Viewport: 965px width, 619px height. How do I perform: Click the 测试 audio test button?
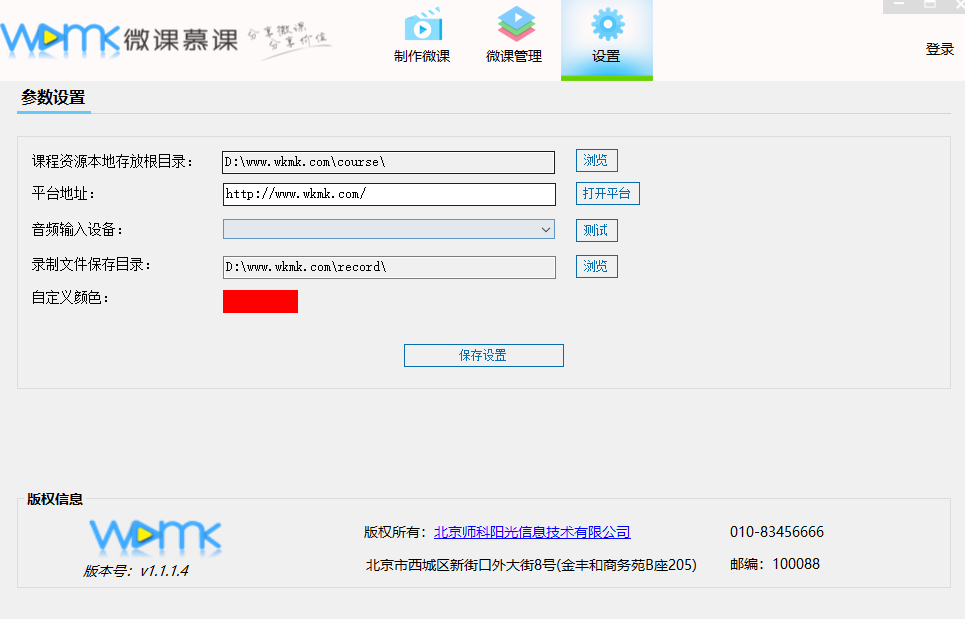596,229
